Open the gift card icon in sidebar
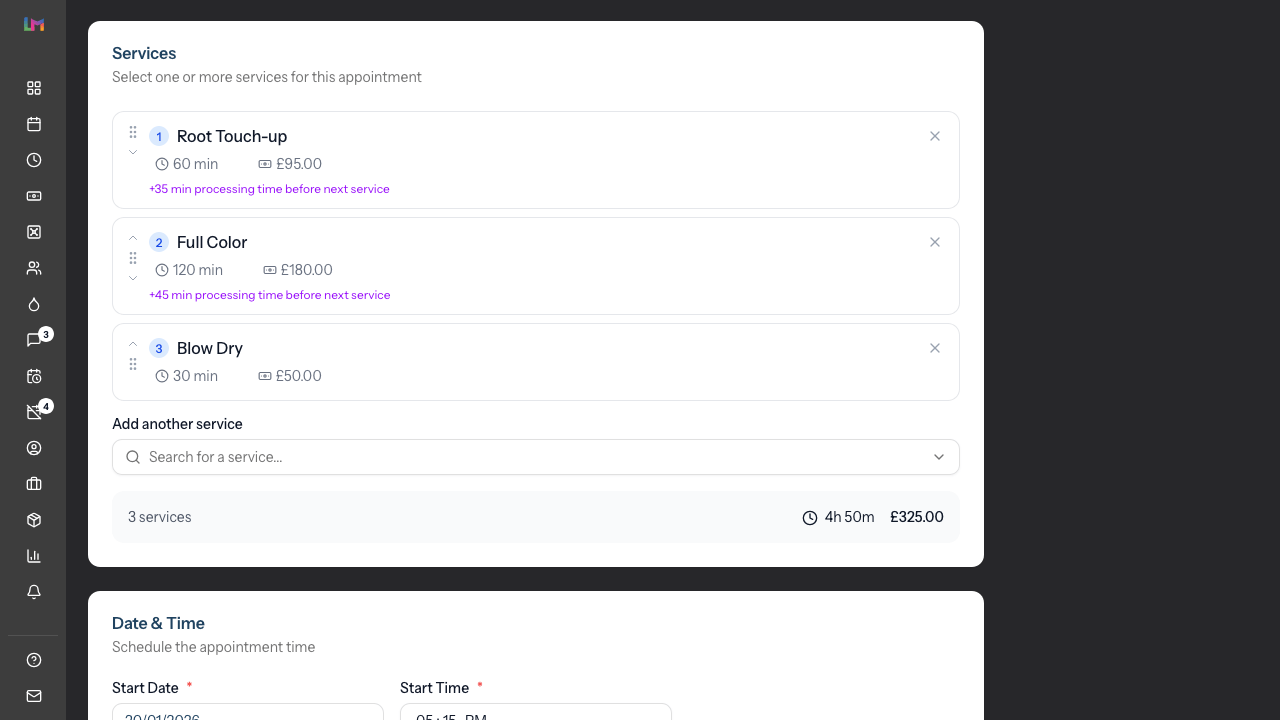Screen dimensions: 1280x720 [x=33, y=196]
